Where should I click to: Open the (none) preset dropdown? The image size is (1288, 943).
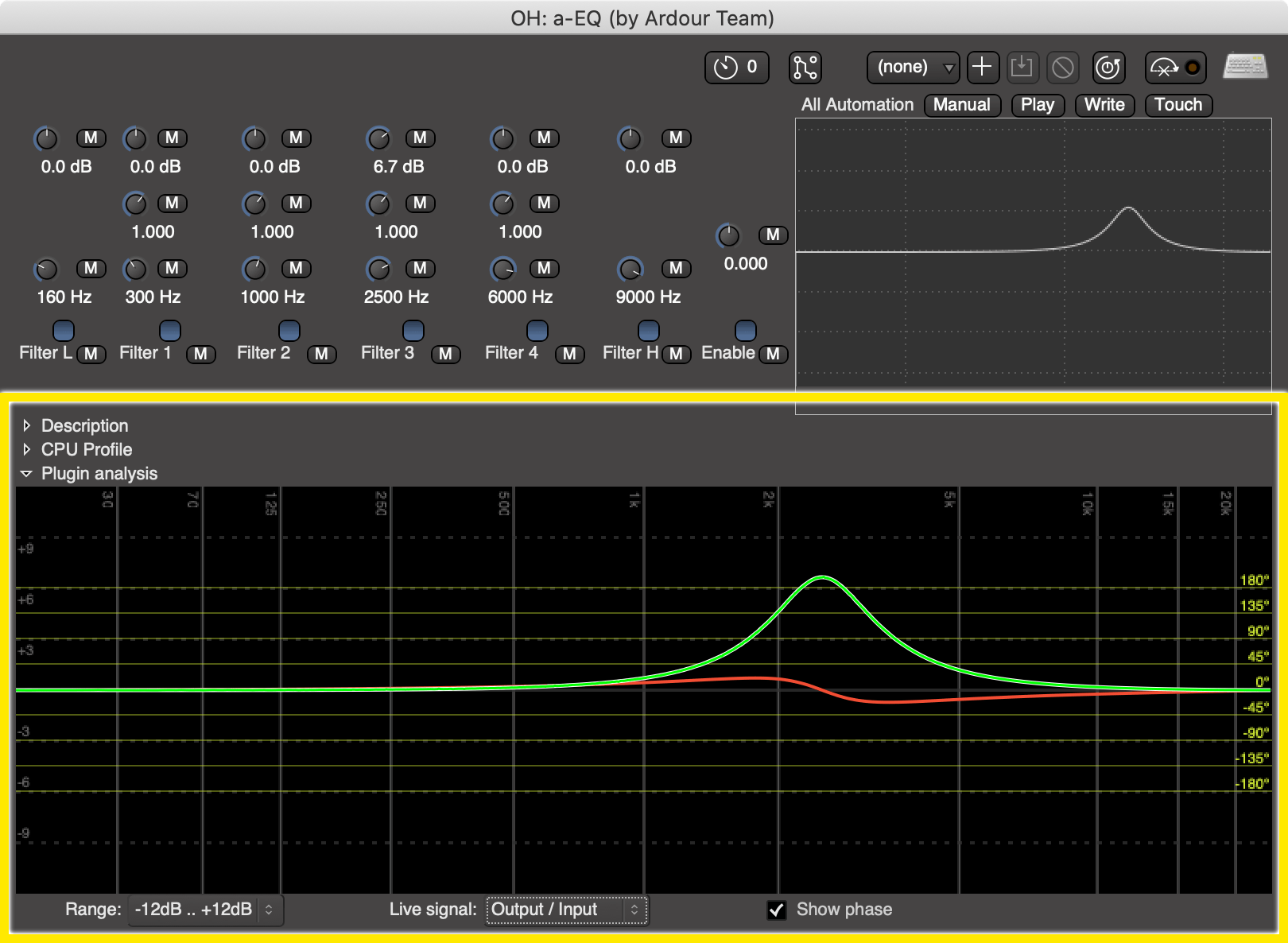click(x=913, y=68)
